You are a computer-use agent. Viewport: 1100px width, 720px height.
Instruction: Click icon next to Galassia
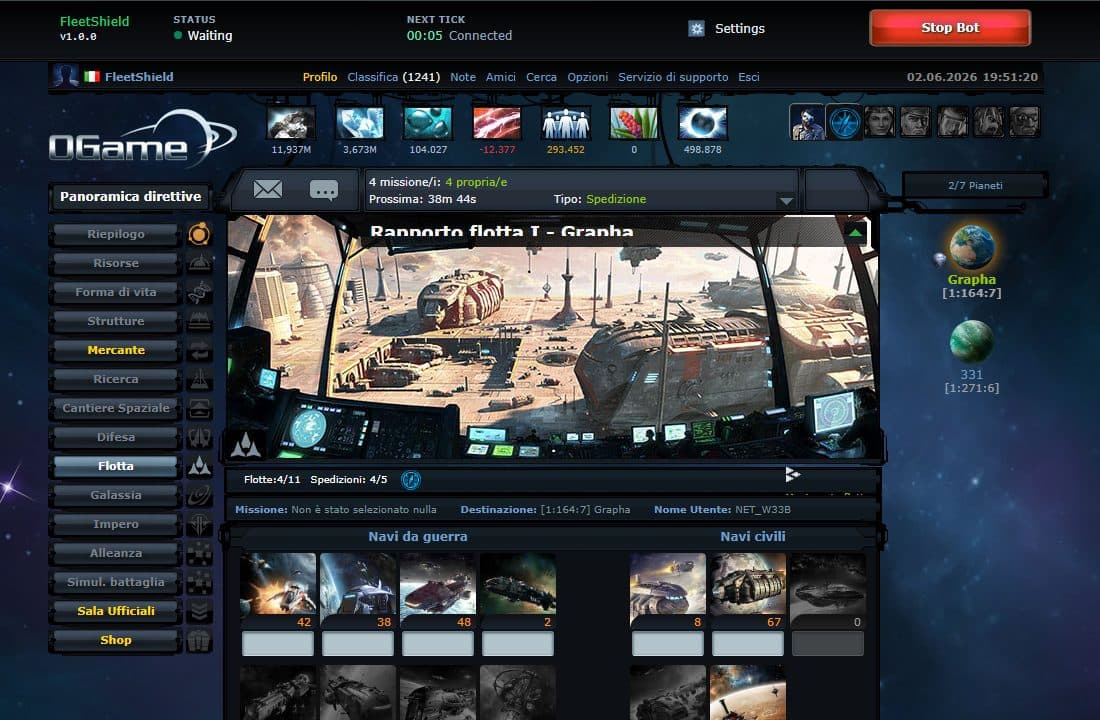(x=199, y=495)
